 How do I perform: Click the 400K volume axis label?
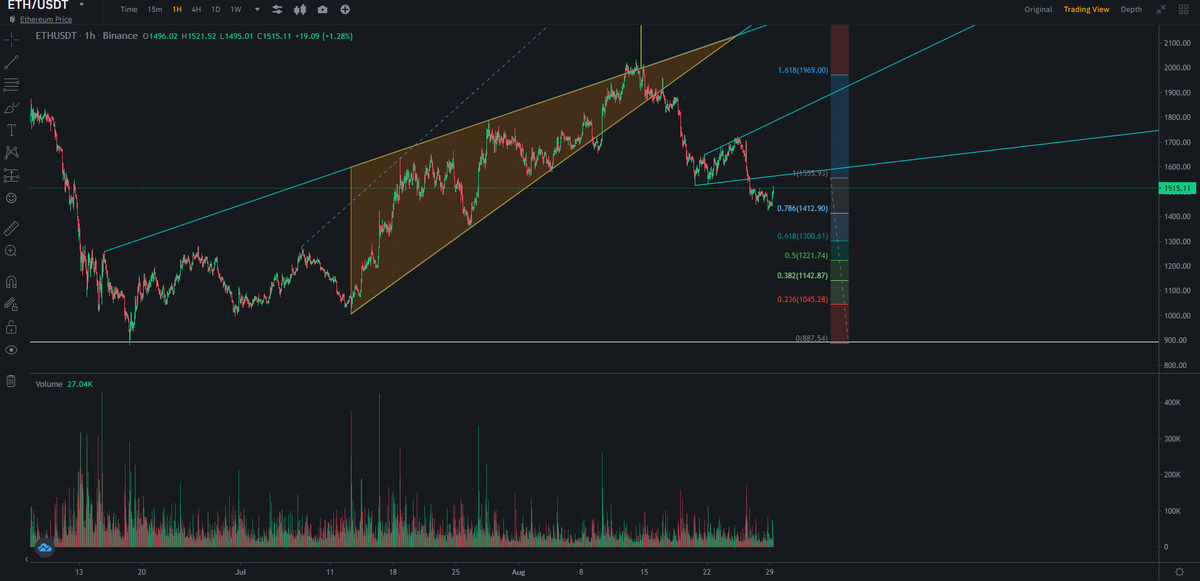1172,402
